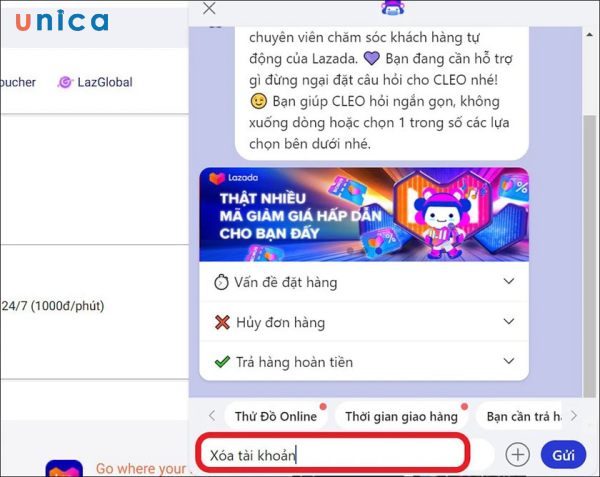Select the stopwatch icon for order issues
The height and width of the screenshot is (477, 600).
pos(221,282)
